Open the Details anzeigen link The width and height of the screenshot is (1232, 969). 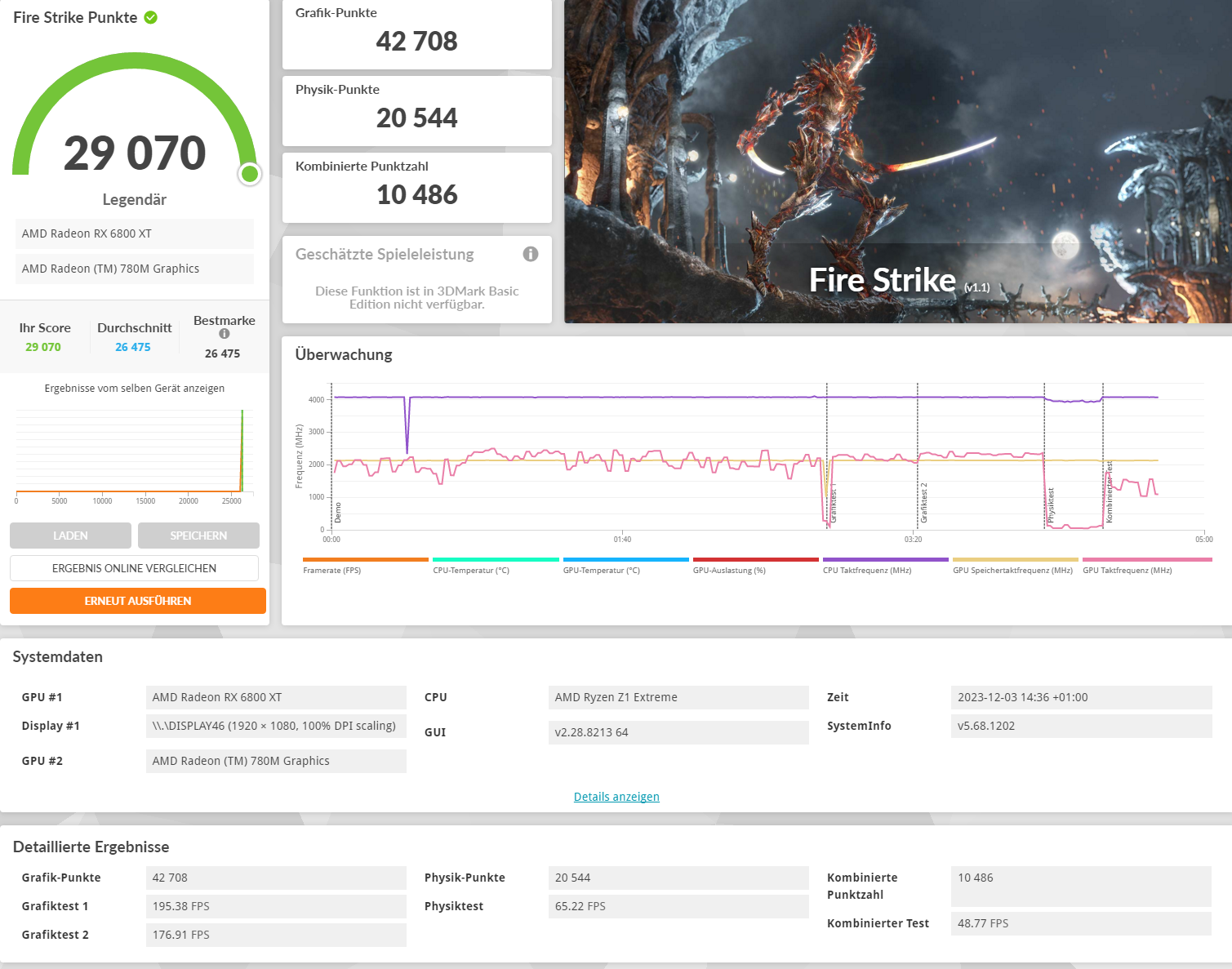point(616,797)
